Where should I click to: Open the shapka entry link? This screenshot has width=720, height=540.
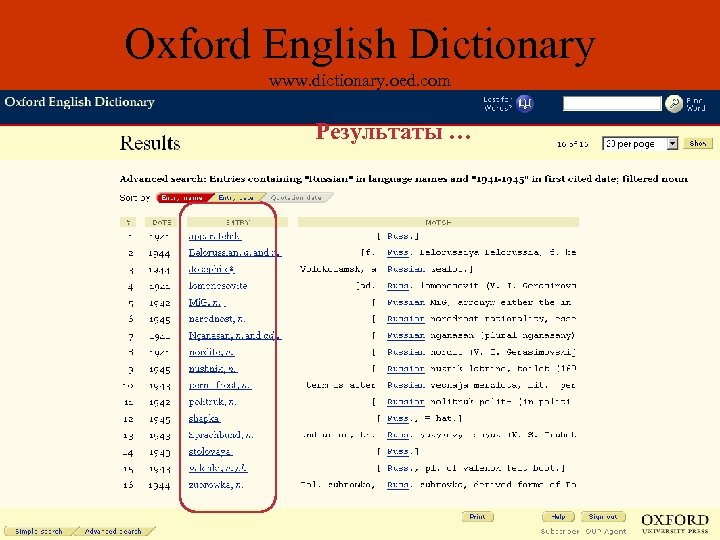point(204,418)
